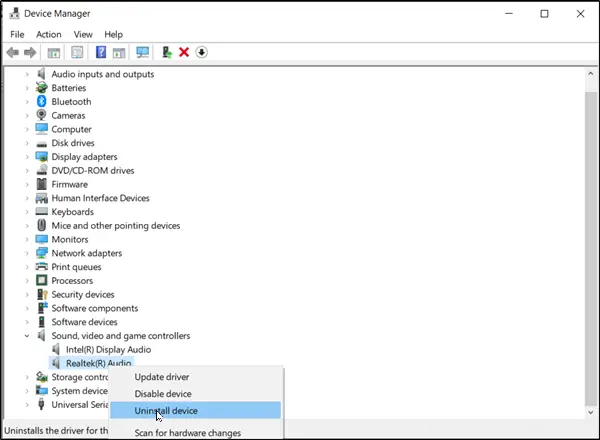Screen dimensions: 600x440
Task: Click the forward arrow in the toolbar
Action: [x=30, y=52]
